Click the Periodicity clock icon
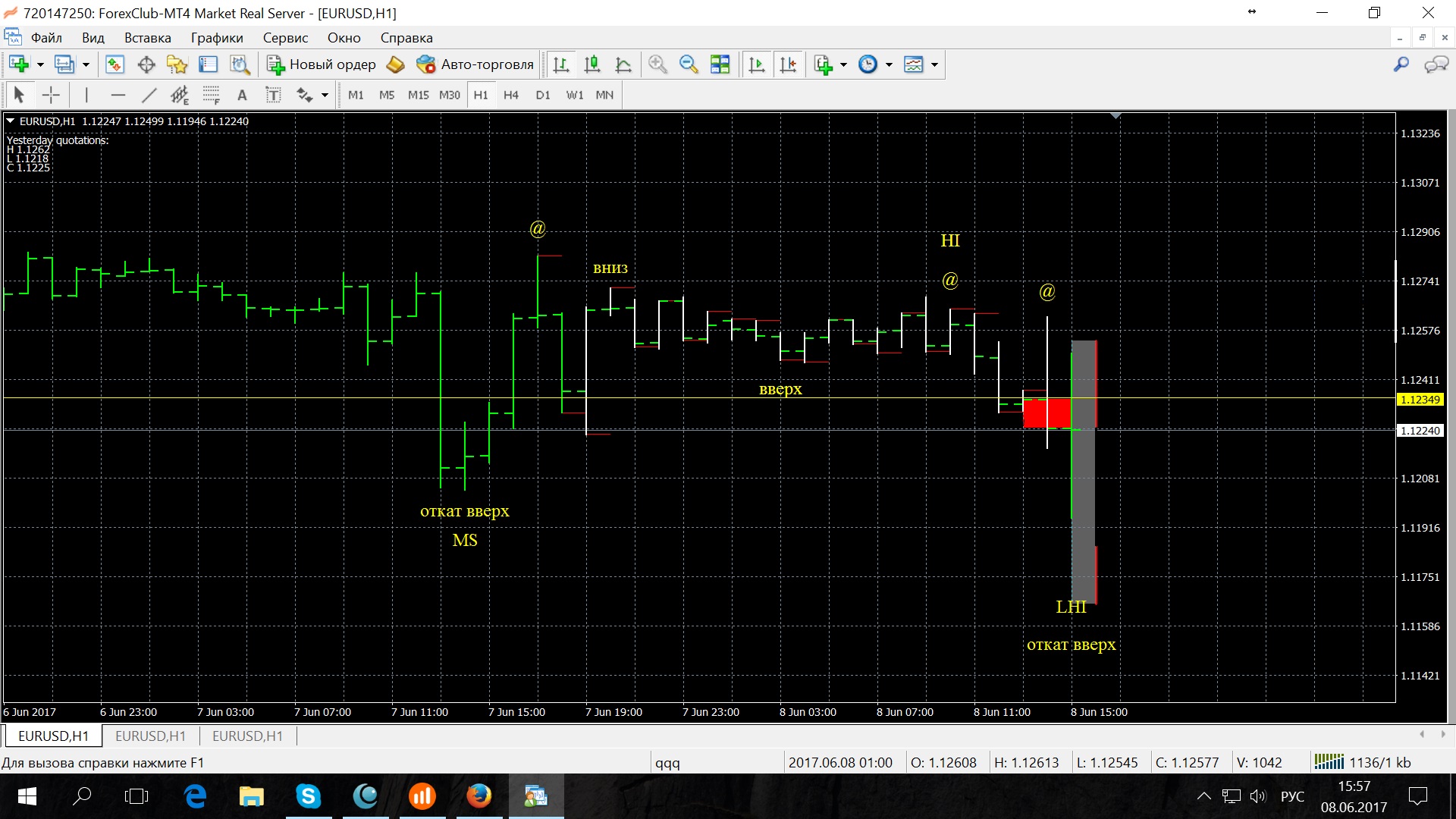This screenshot has width=1456, height=819. click(x=868, y=64)
